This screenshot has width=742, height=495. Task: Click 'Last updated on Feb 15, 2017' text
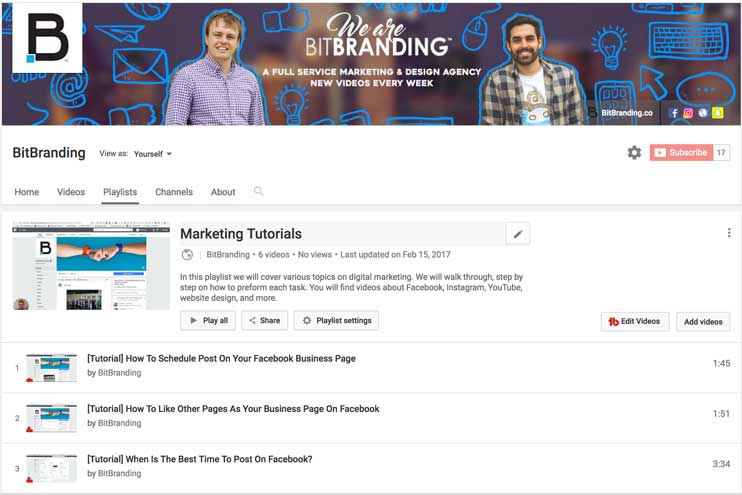(395, 255)
